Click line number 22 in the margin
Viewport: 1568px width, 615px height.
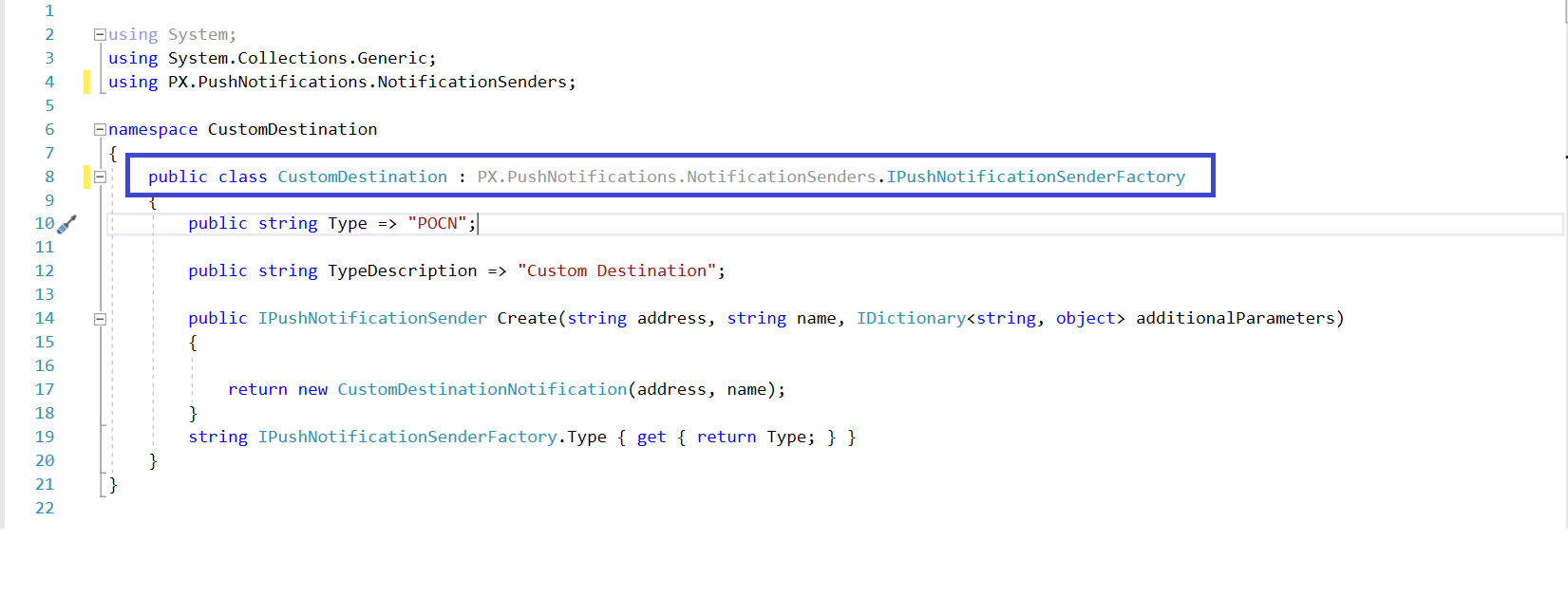pyautogui.click(x=45, y=508)
